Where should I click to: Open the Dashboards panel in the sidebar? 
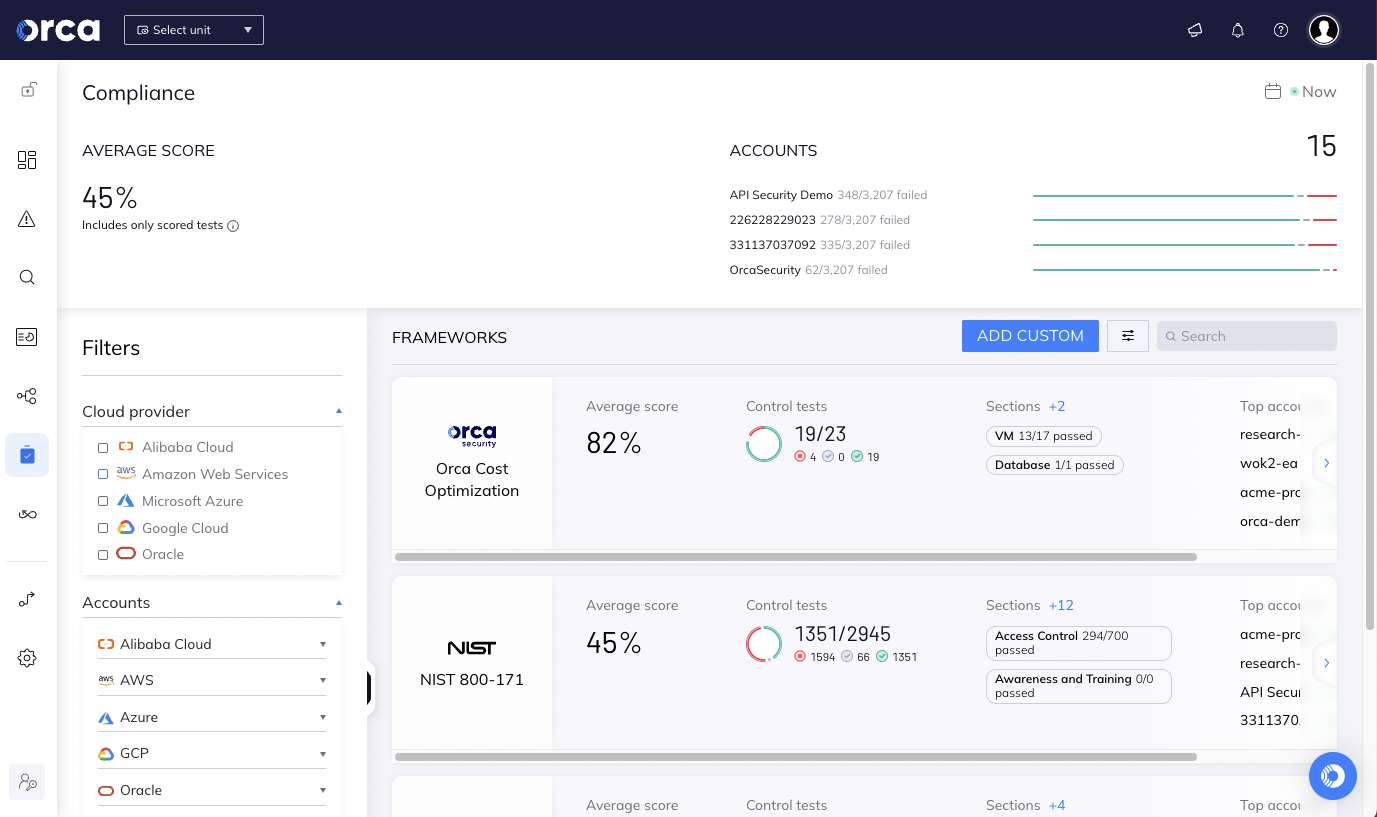click(x=26, y=159)
